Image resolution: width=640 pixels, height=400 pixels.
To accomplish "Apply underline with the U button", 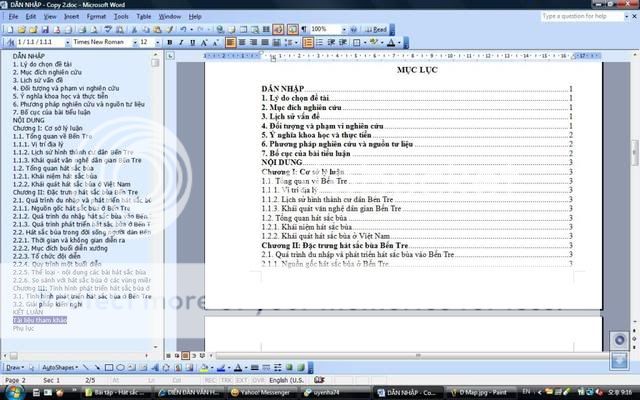I will [x=194, y=43].
